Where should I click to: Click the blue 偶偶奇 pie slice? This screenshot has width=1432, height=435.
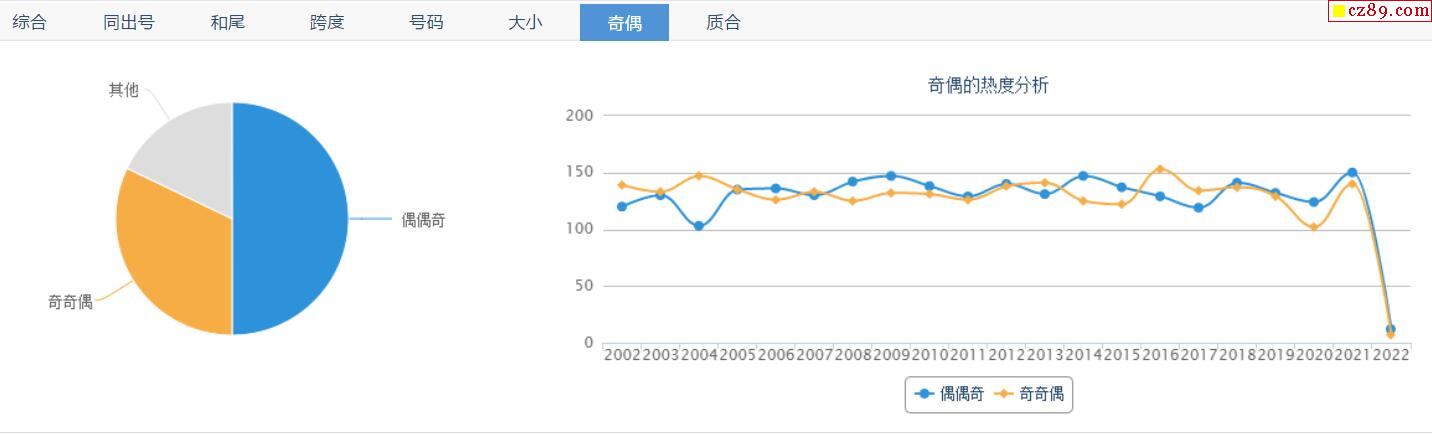tap(290, 218)
